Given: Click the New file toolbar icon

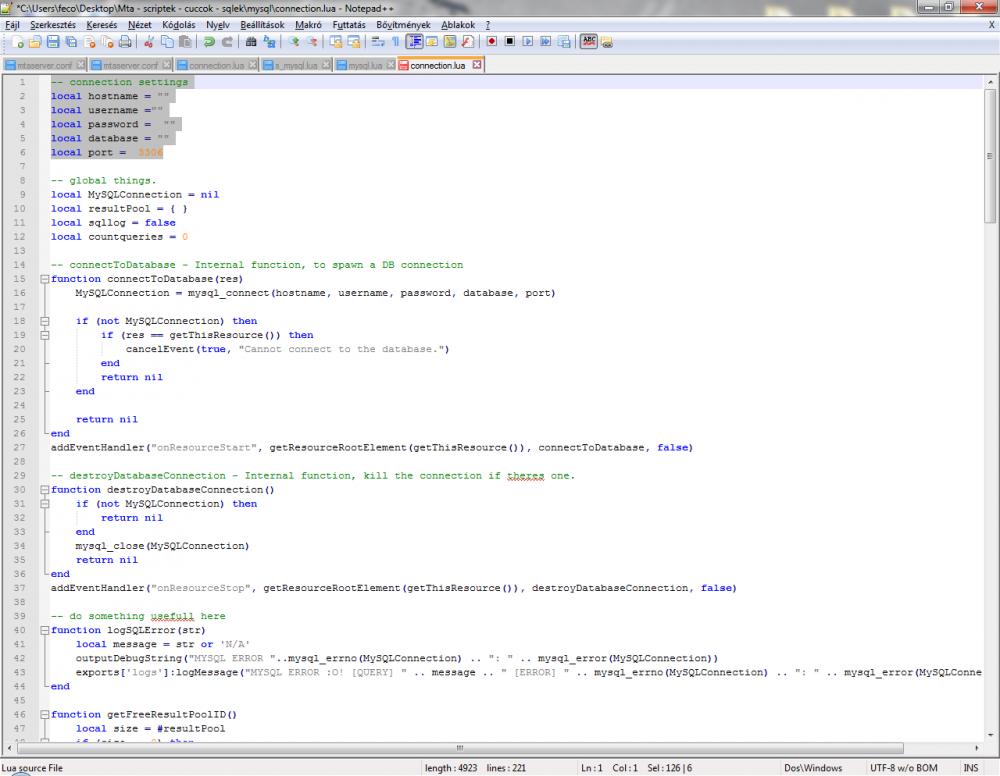Looking at the screenshot, I should [x=18, y=42].
